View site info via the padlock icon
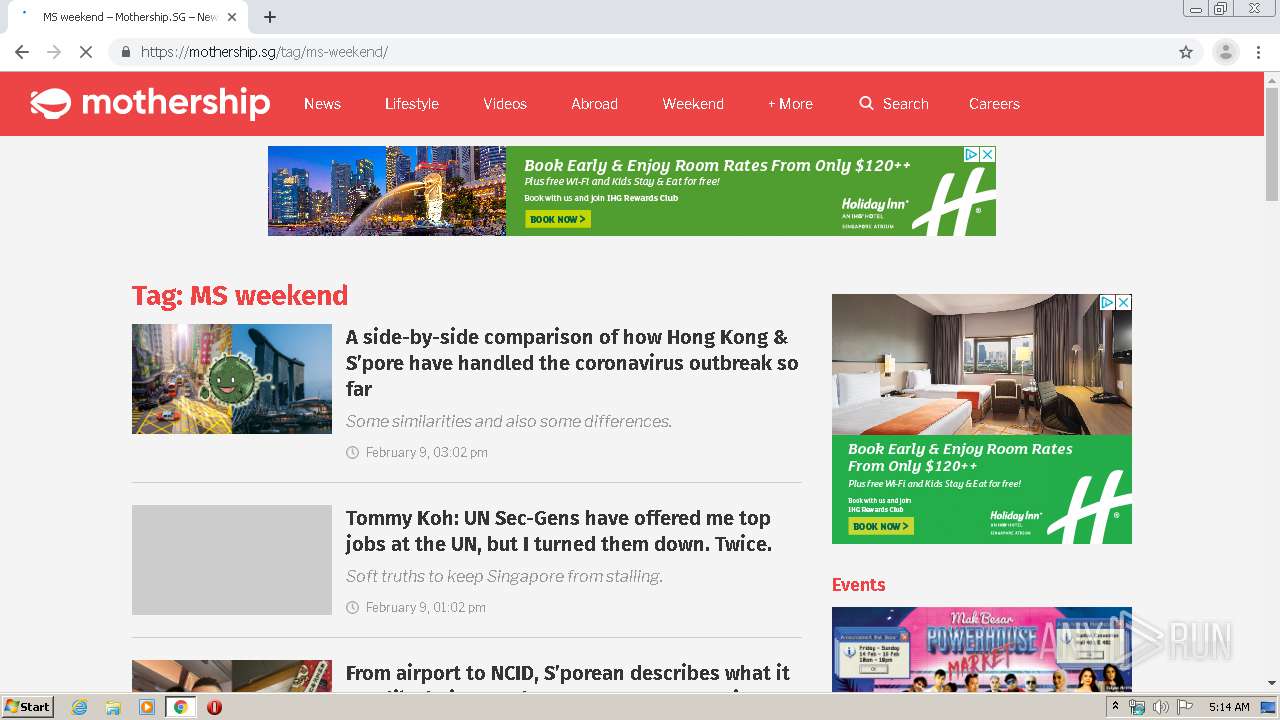The image size is (1280, 720). (x=125, y=52)
